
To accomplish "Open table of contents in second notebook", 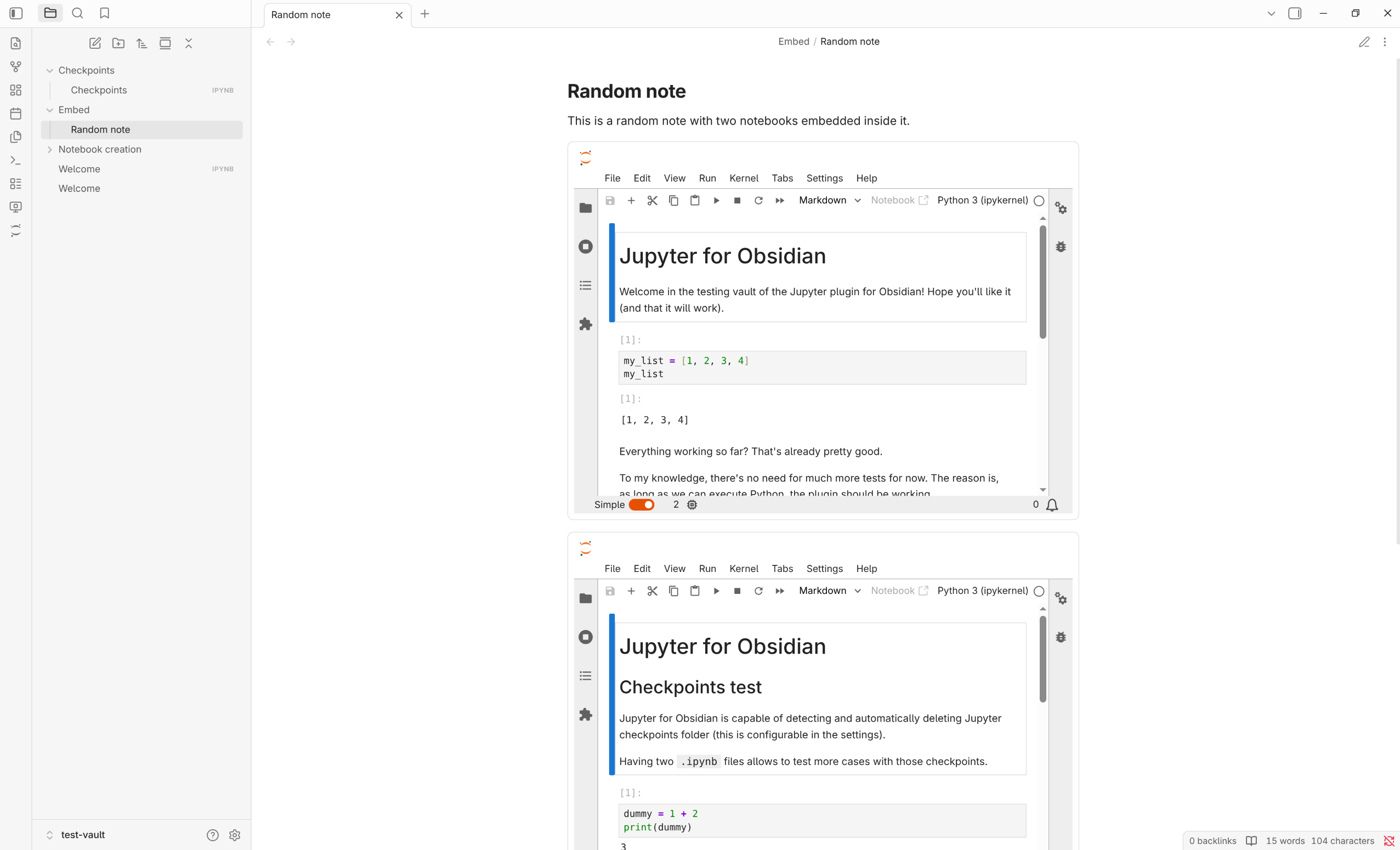I will pyautogui.click(x=585, y=676).
